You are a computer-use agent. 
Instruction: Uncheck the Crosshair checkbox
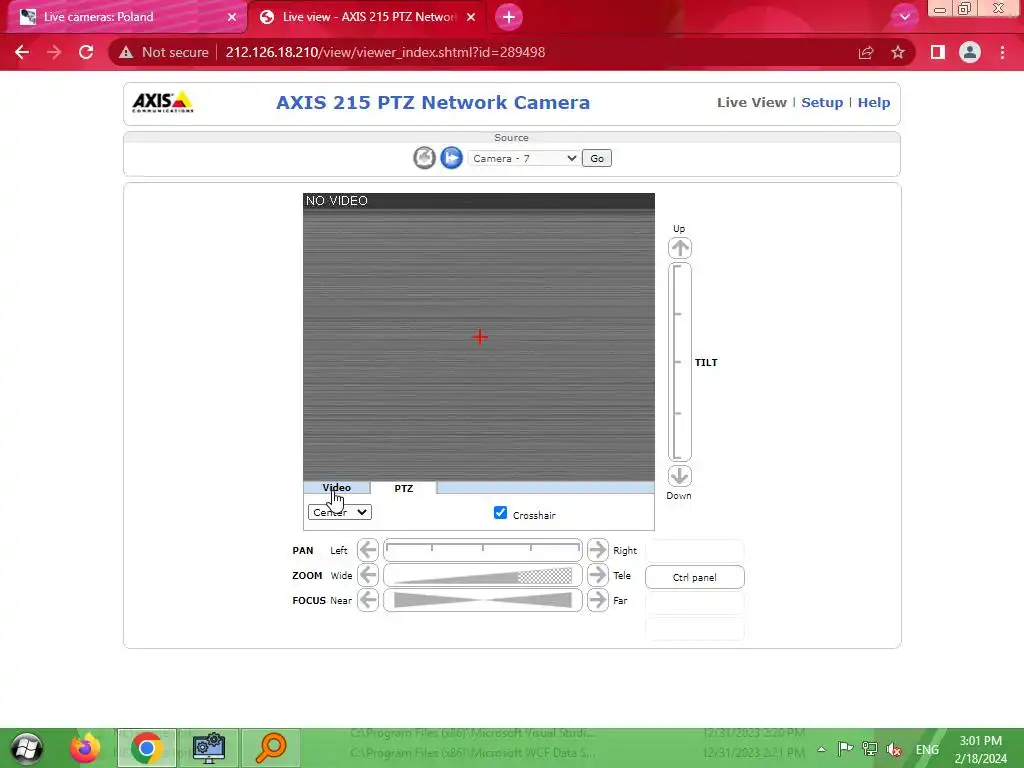click(500, 513)
